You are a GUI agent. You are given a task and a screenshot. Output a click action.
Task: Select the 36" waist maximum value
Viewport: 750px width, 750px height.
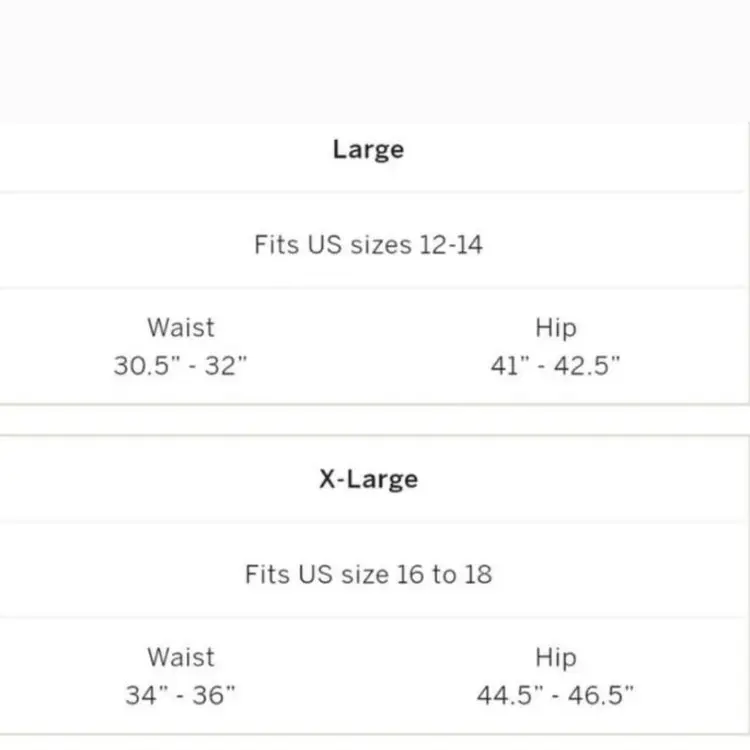tap(215, 696)
